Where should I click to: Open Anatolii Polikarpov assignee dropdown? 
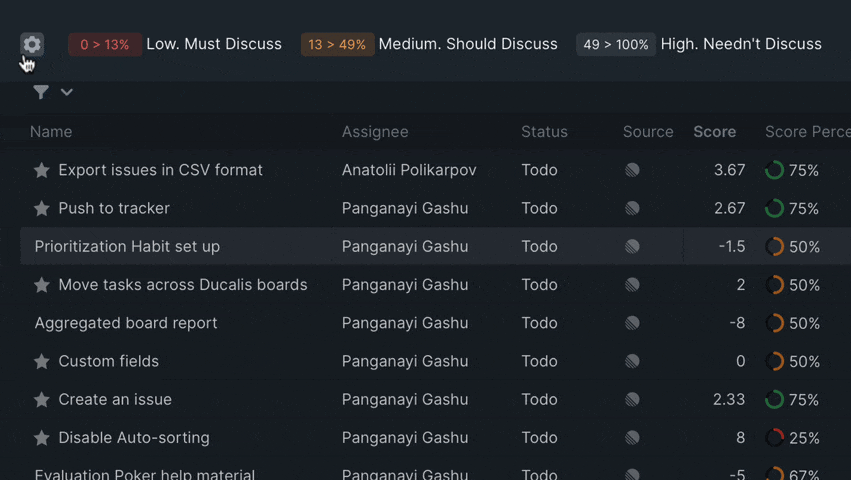409,170
